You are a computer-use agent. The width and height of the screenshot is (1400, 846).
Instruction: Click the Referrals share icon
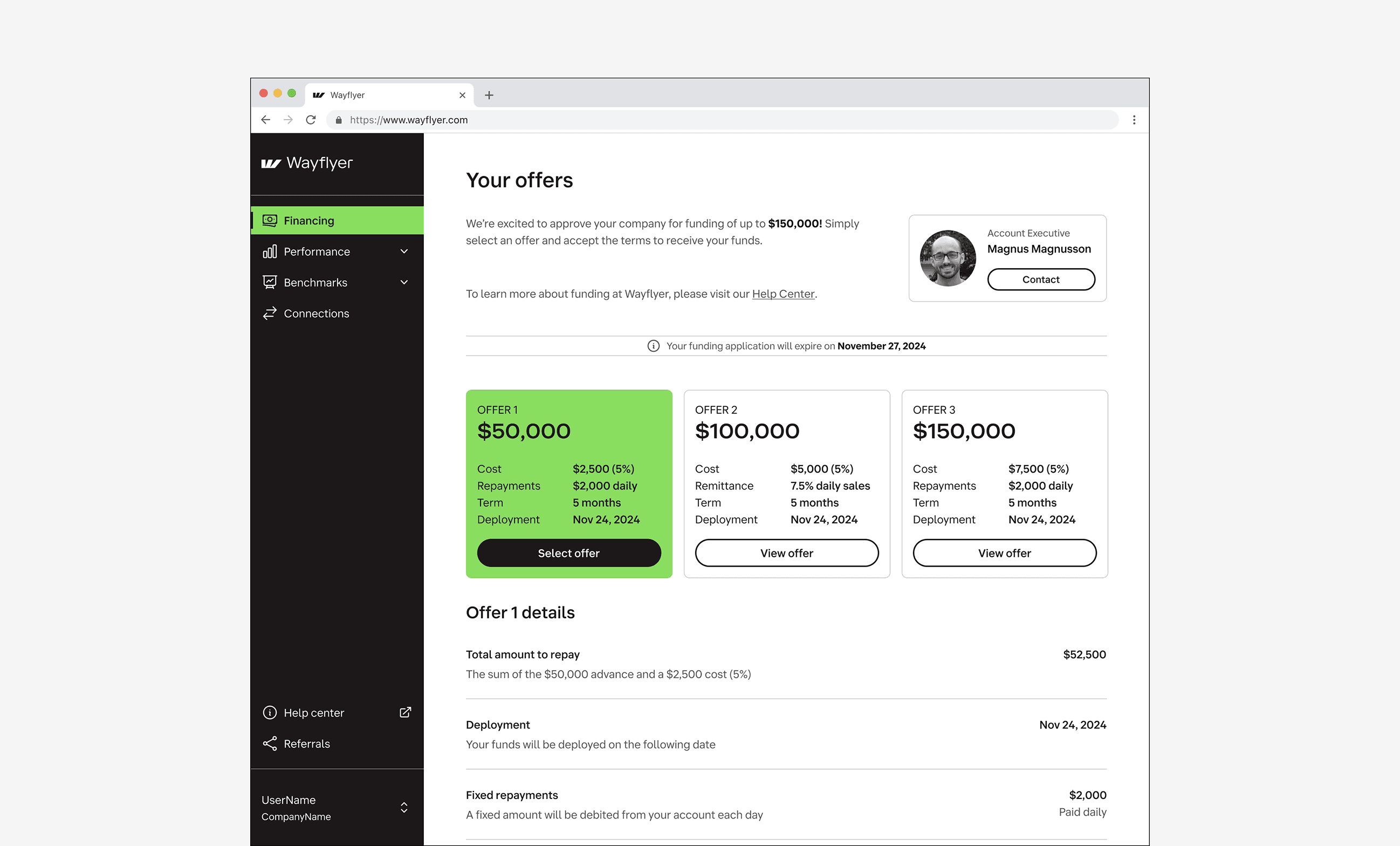269,743
